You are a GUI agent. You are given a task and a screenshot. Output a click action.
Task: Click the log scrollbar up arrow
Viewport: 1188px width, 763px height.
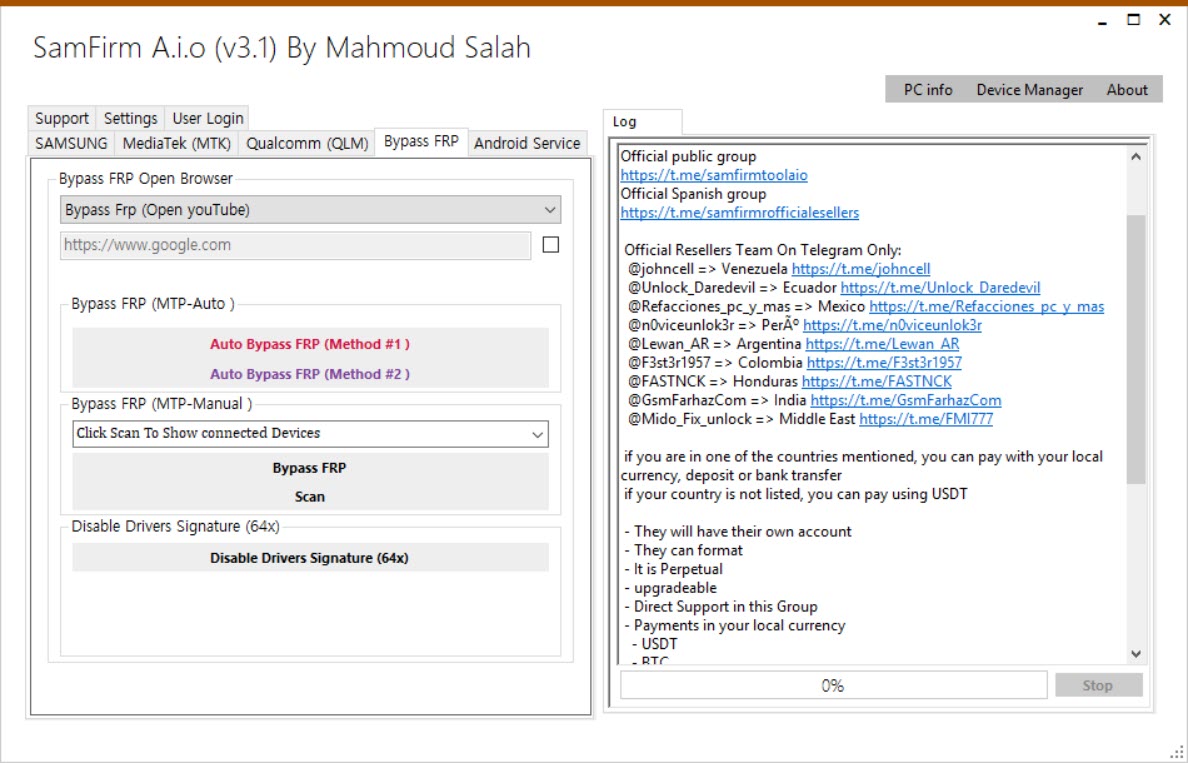pos(1136,157)
